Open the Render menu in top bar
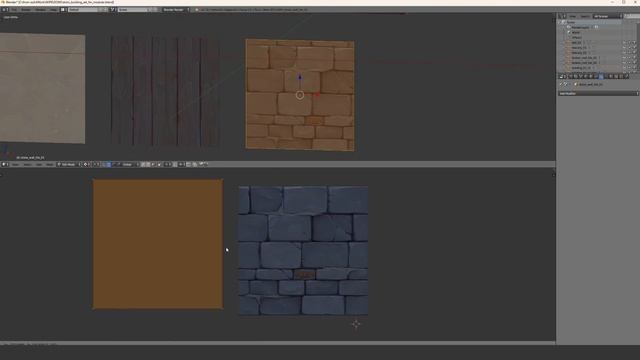The image size is (640, 360). 26,9
